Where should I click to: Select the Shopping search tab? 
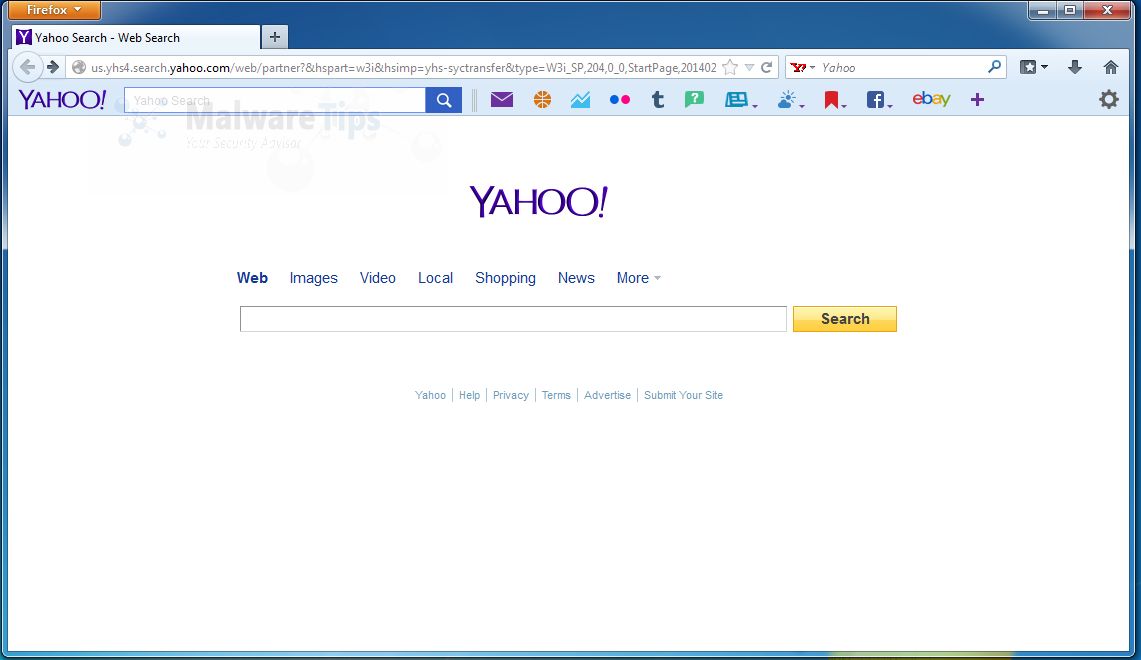pyautogui.click(x=505, y=278)
